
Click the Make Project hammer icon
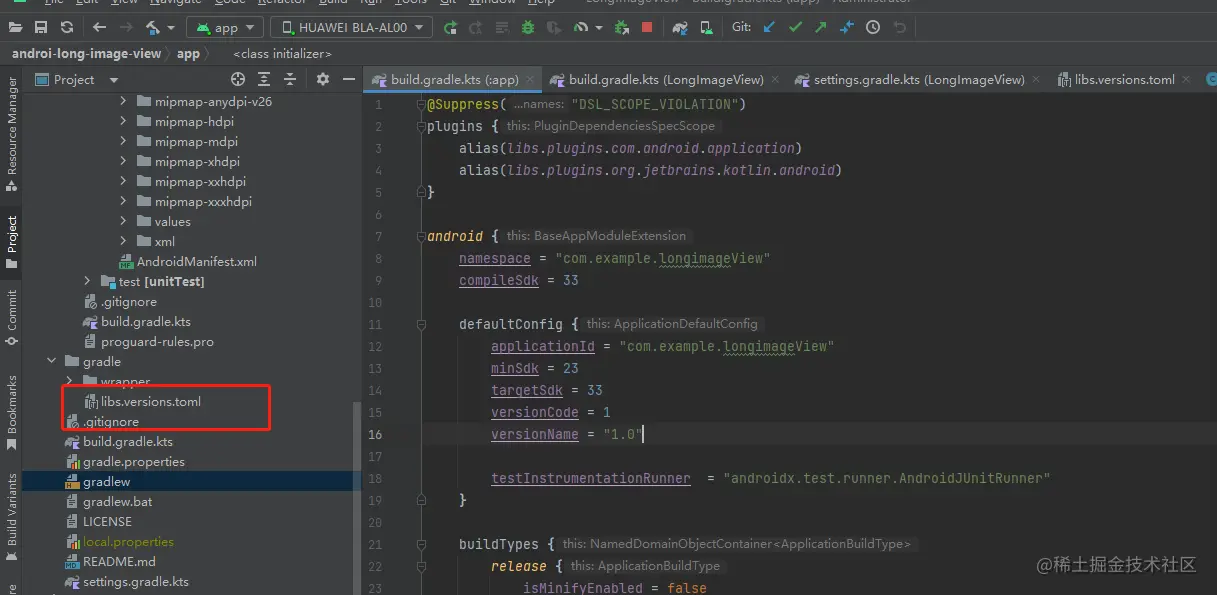pyautogui.click(x=153, y=28)
